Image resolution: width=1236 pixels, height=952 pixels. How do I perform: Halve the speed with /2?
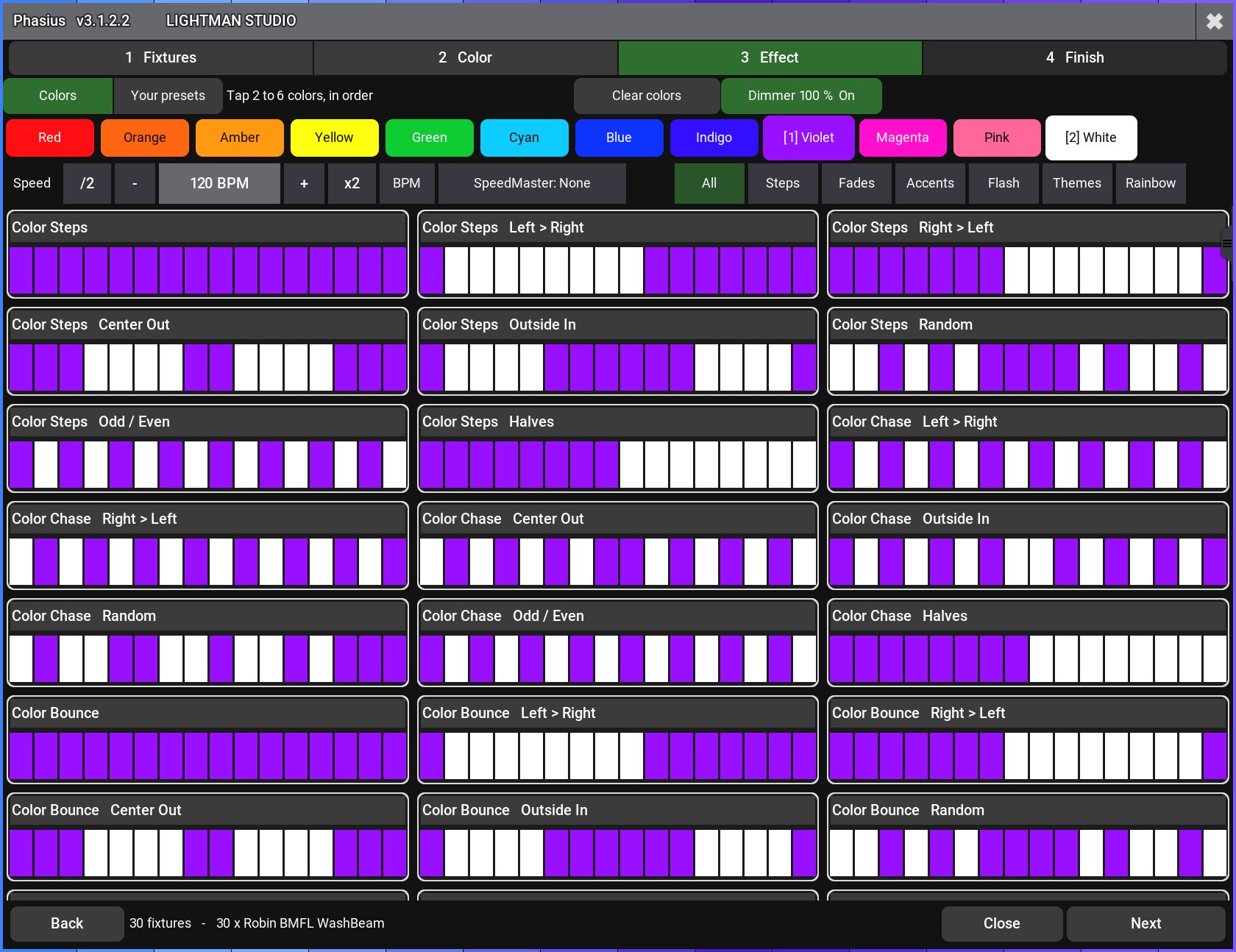87,183
